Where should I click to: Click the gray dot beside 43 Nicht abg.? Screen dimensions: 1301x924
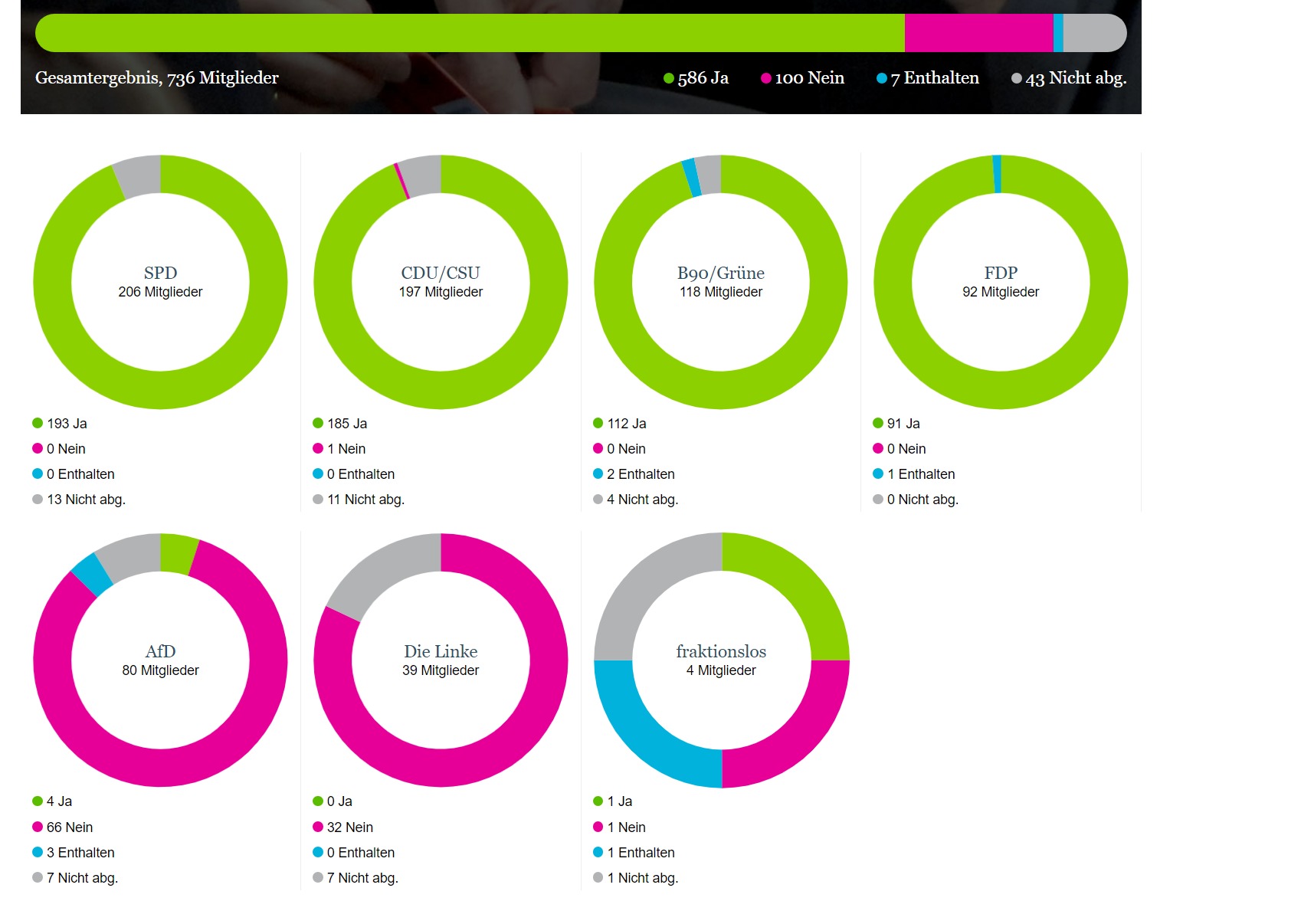(x=1017, y=78)
